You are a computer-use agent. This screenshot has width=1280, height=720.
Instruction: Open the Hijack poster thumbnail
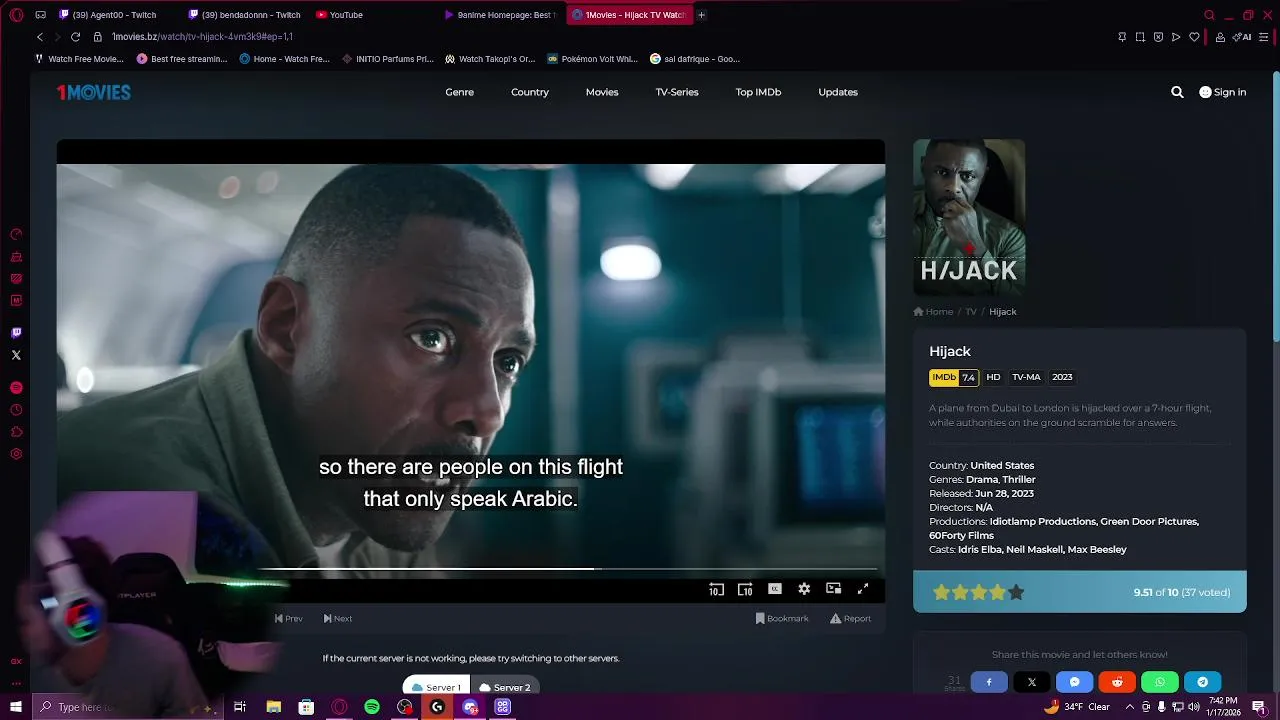click(969, 217)
